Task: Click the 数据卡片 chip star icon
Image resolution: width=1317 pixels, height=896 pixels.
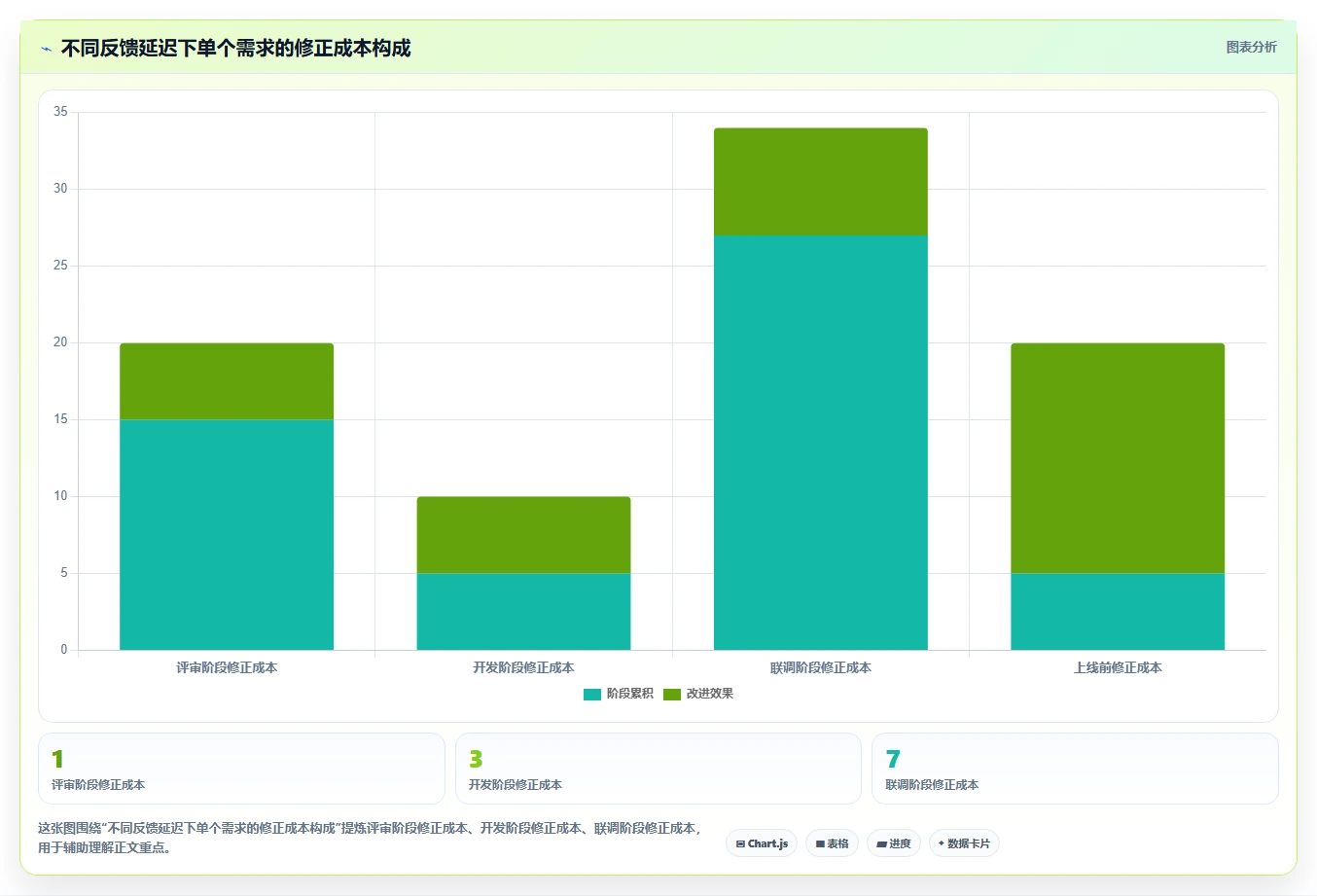Action: point(942,843)
